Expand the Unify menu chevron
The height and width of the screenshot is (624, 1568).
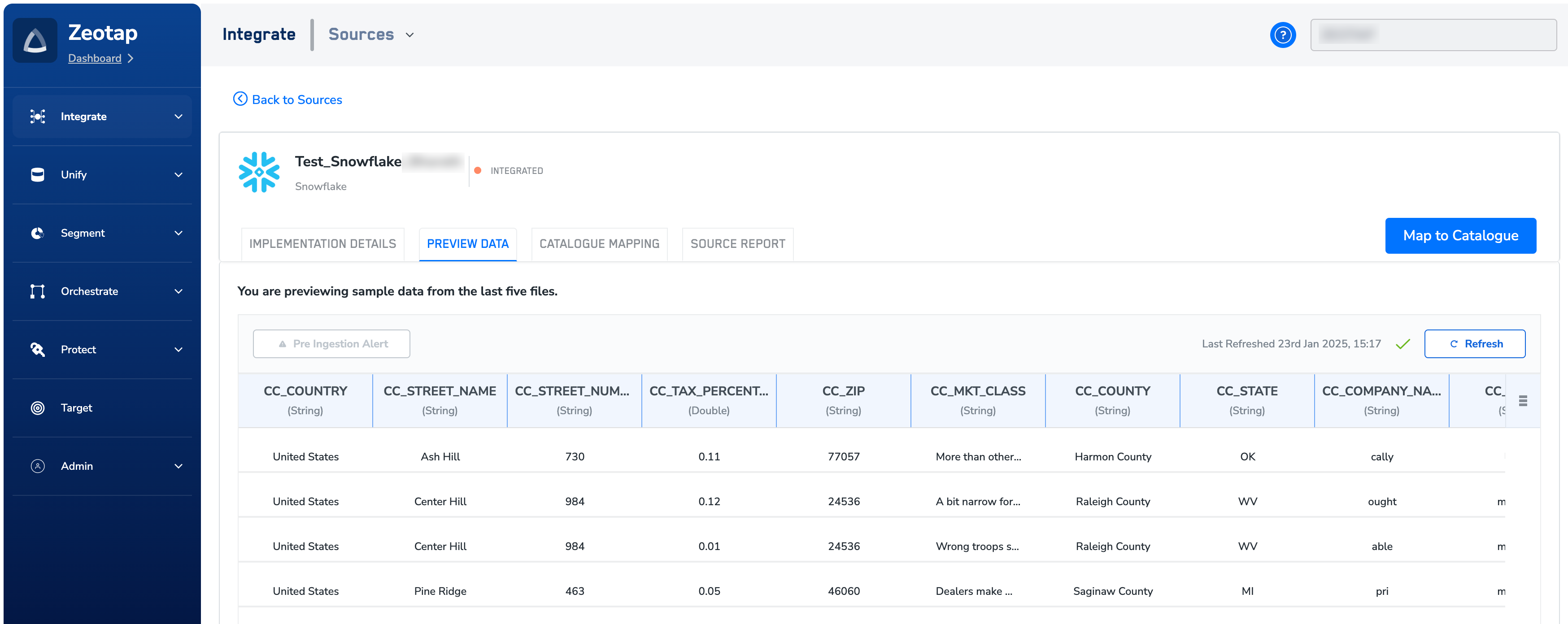click(x=178, y=175)
